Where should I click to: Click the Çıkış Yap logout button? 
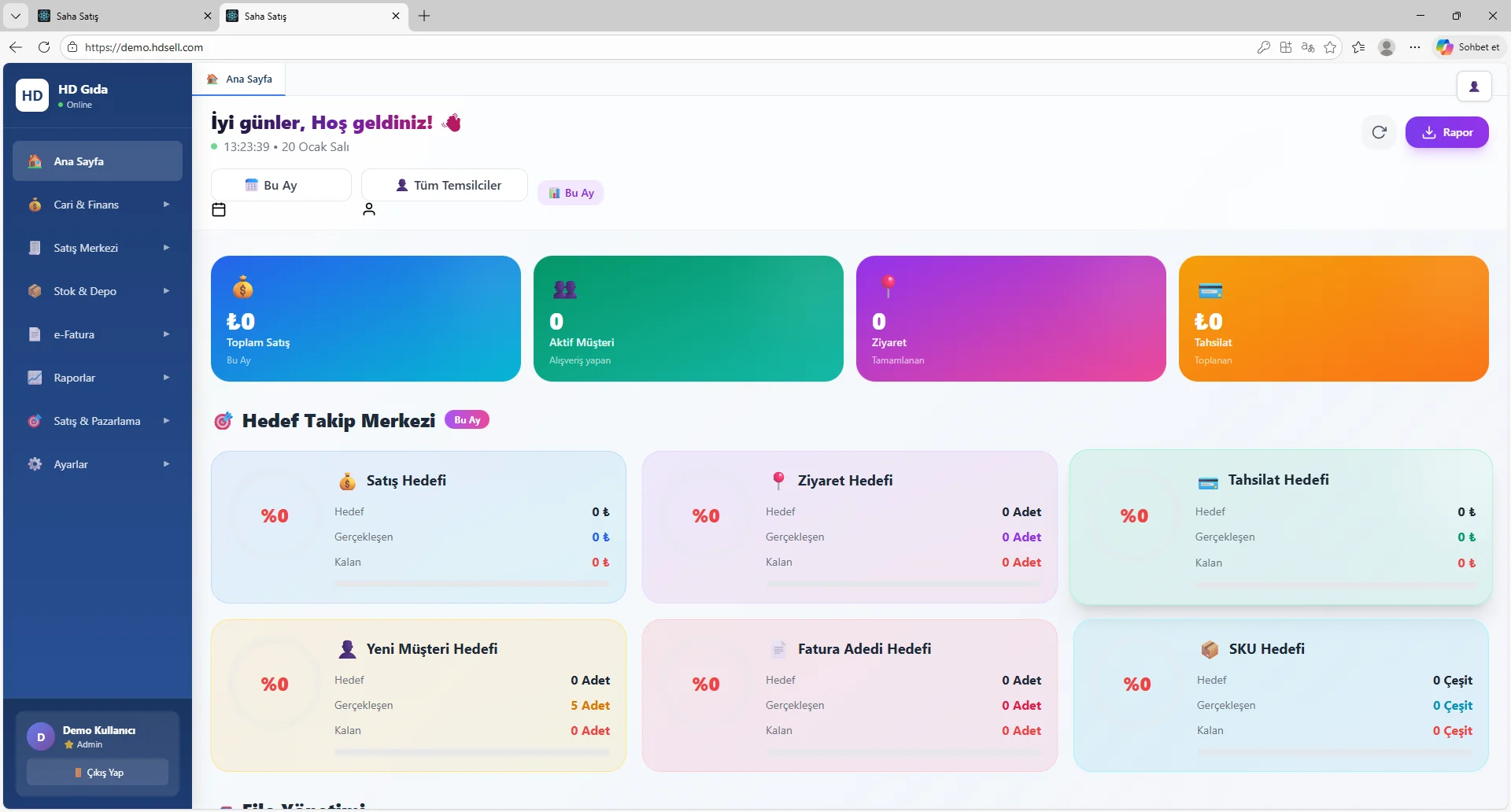(x=97, y=772)
